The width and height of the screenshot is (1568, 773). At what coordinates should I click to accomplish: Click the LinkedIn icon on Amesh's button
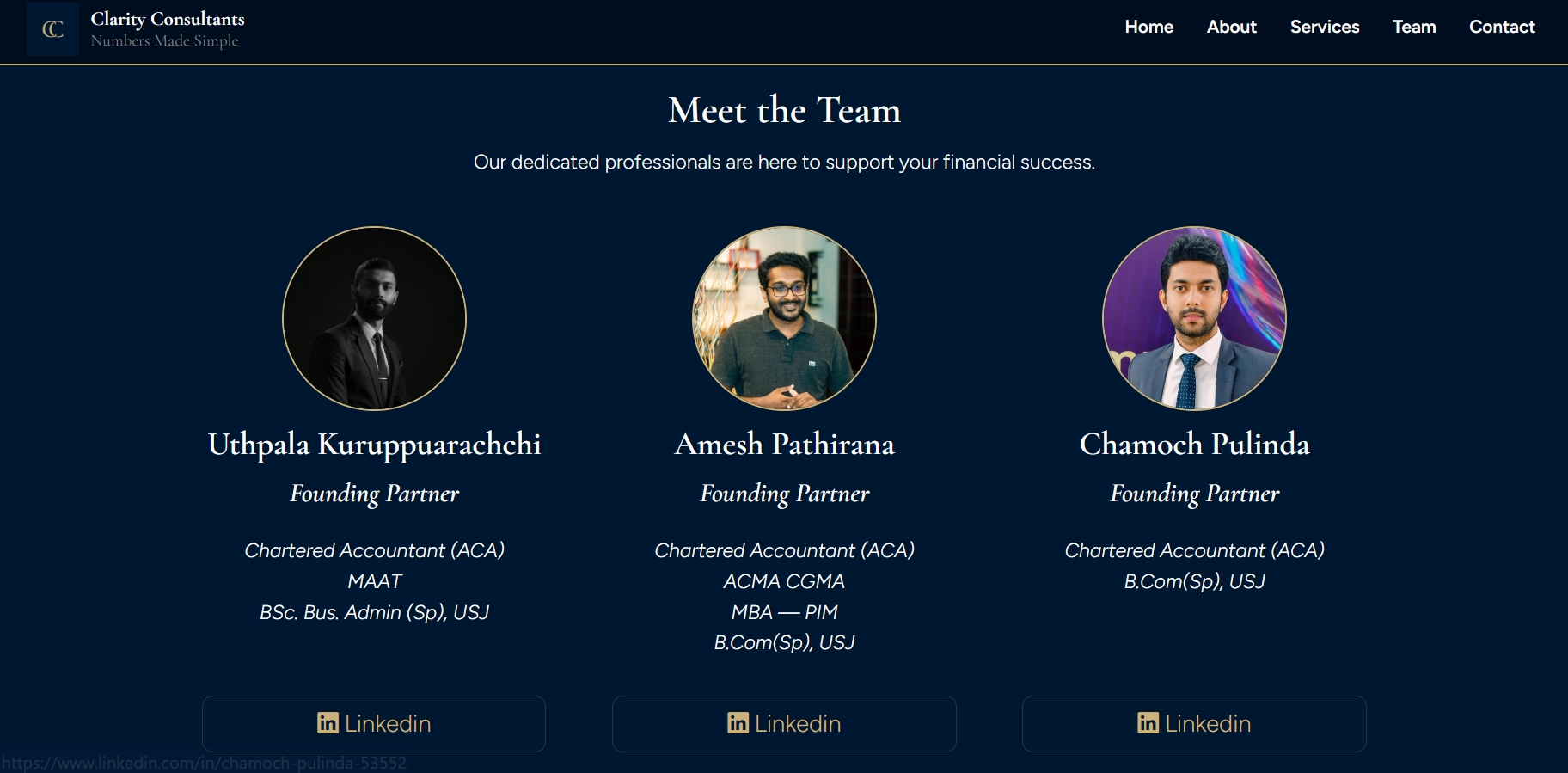[738, 723]
